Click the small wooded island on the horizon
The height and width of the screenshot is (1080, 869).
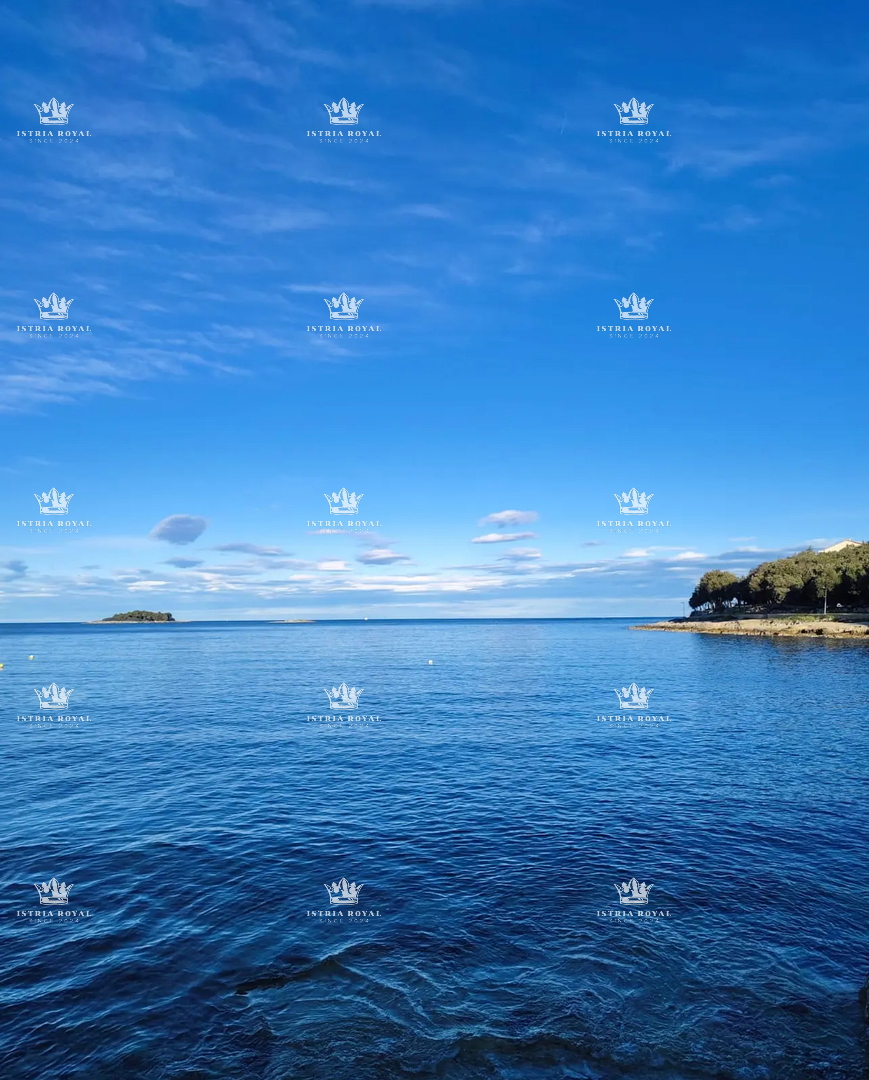pyautogui.click(x=138, y=616)
